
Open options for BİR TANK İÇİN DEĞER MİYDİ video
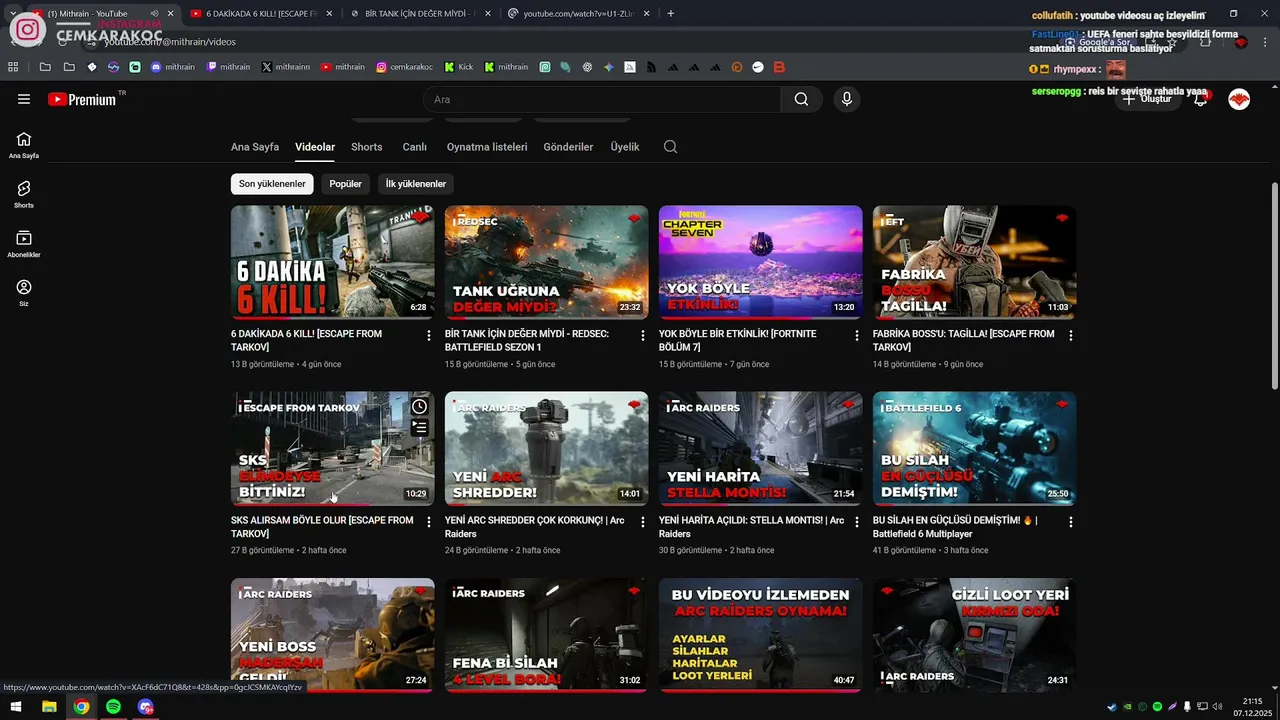point(643,335)
